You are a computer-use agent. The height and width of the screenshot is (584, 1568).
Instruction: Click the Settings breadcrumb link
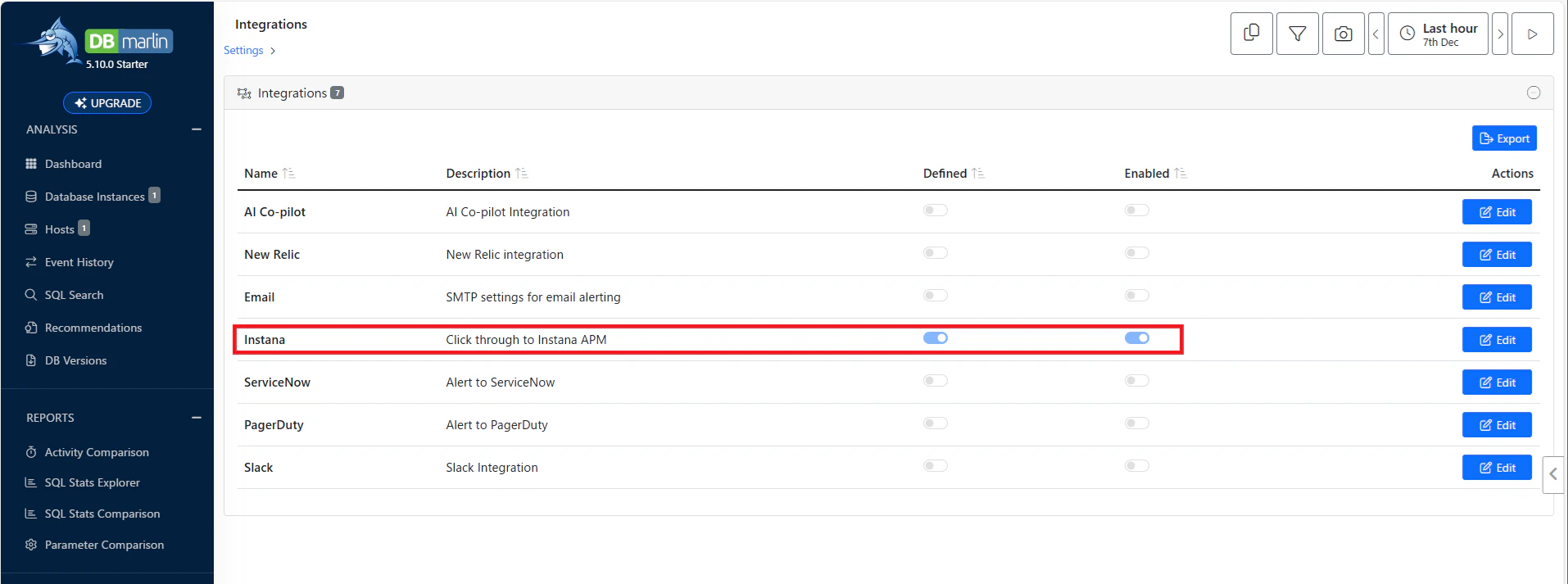[243, 50]
